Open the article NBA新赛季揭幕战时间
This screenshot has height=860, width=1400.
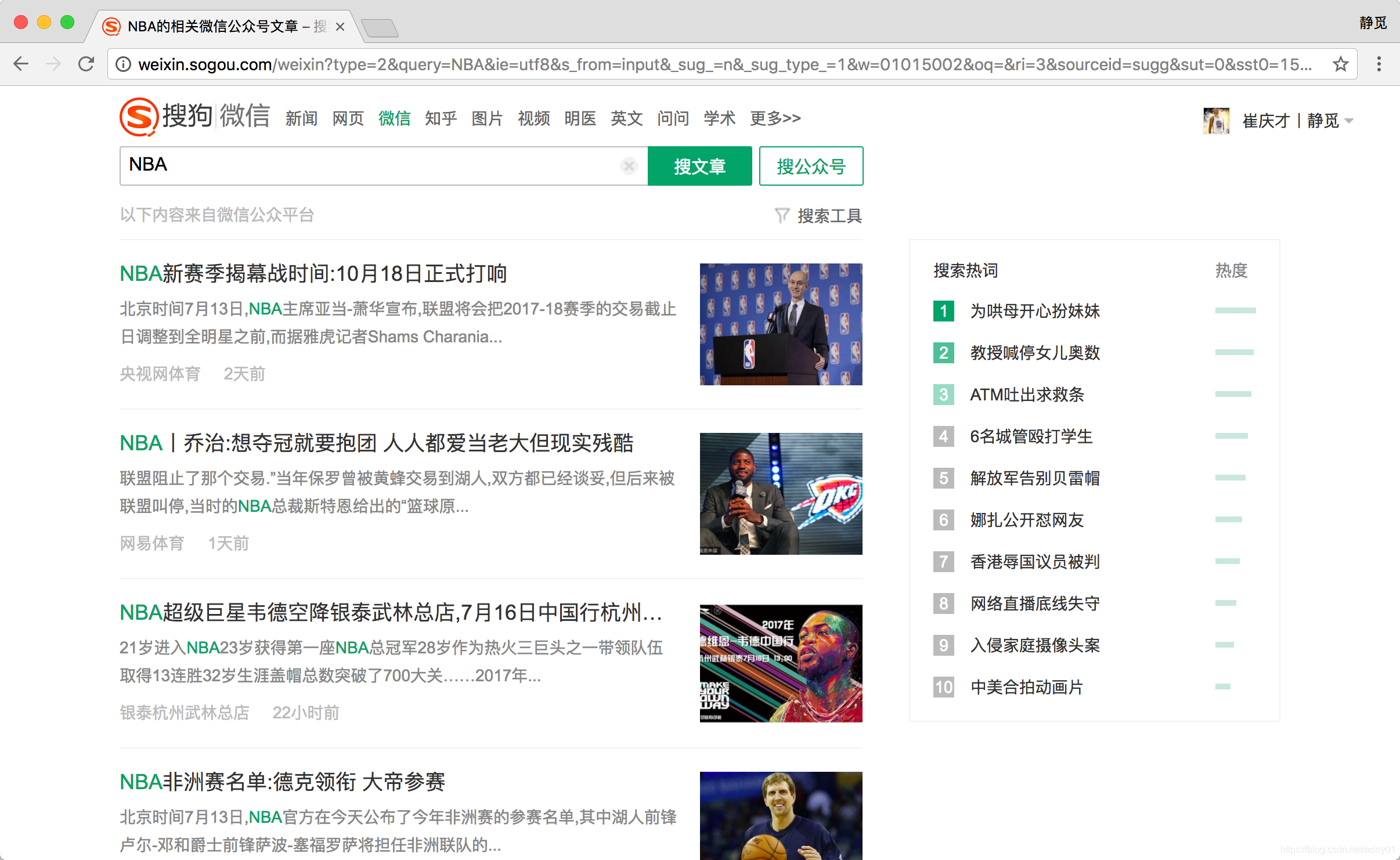click(313, 273)
